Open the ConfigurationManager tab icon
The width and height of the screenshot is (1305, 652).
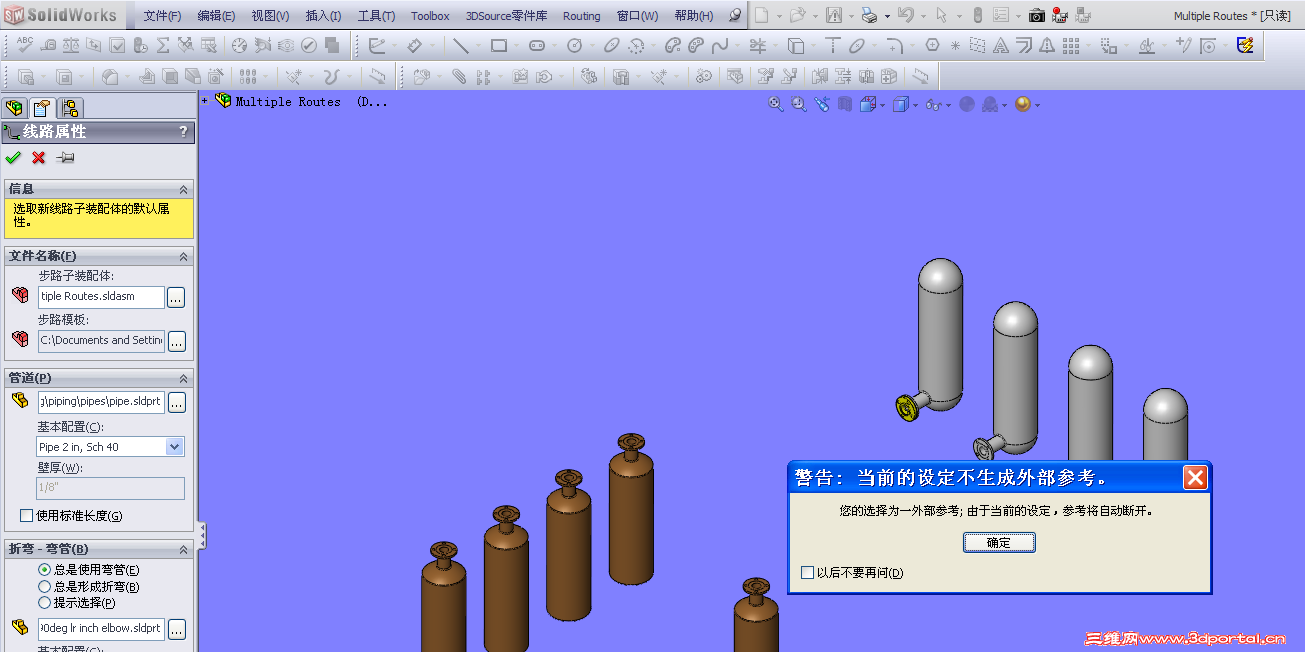(69, 109)
